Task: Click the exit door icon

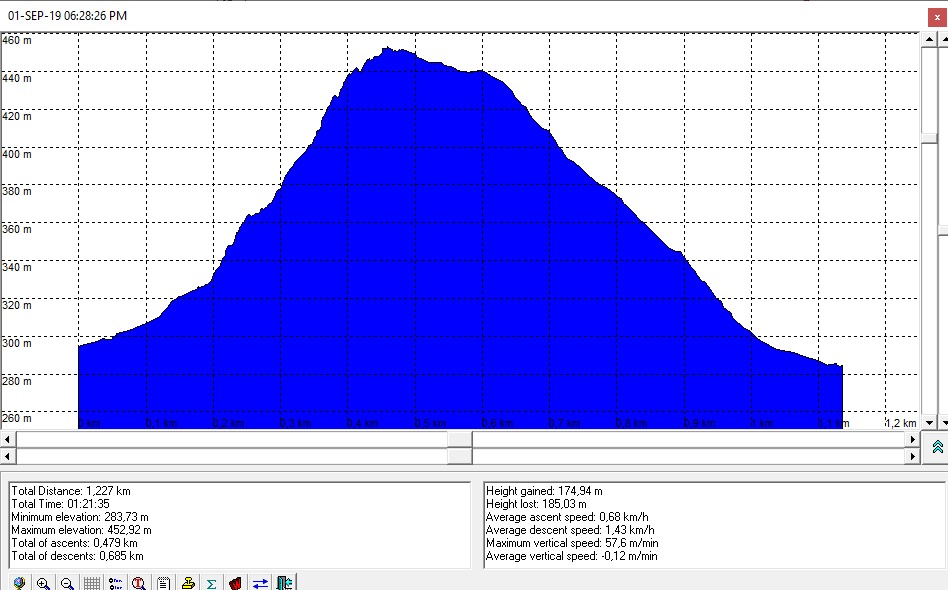Action: click(285, 583)
